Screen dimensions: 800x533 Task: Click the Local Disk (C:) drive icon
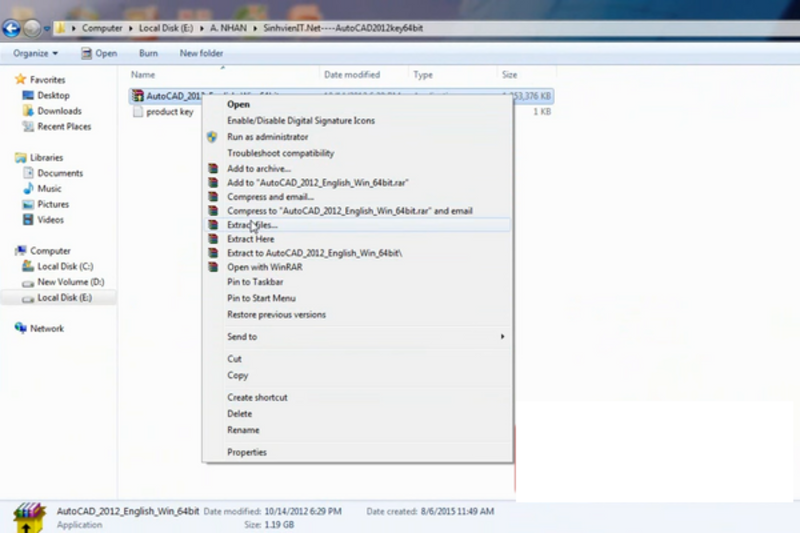28,266
